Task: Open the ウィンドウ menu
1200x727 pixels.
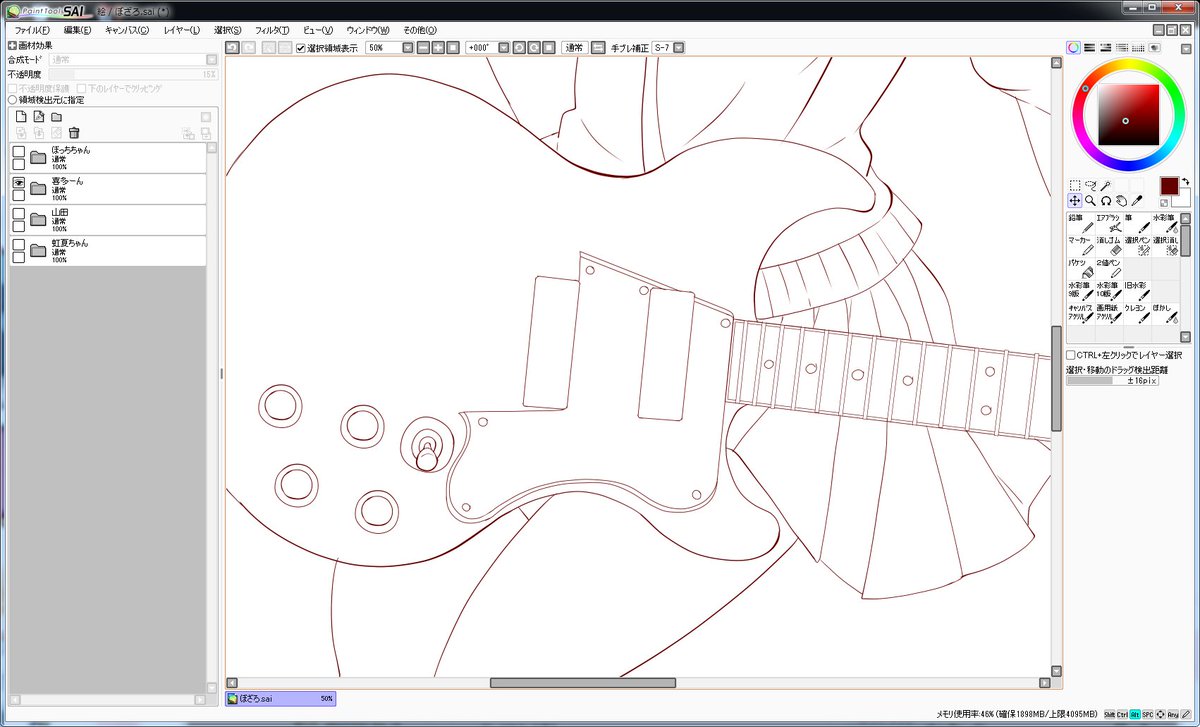Action: [x=368, y=30]
